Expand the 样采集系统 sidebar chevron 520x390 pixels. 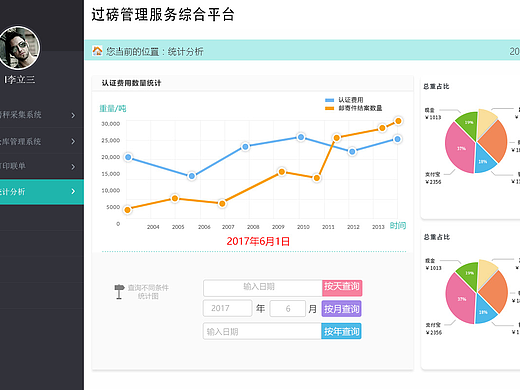73,115
